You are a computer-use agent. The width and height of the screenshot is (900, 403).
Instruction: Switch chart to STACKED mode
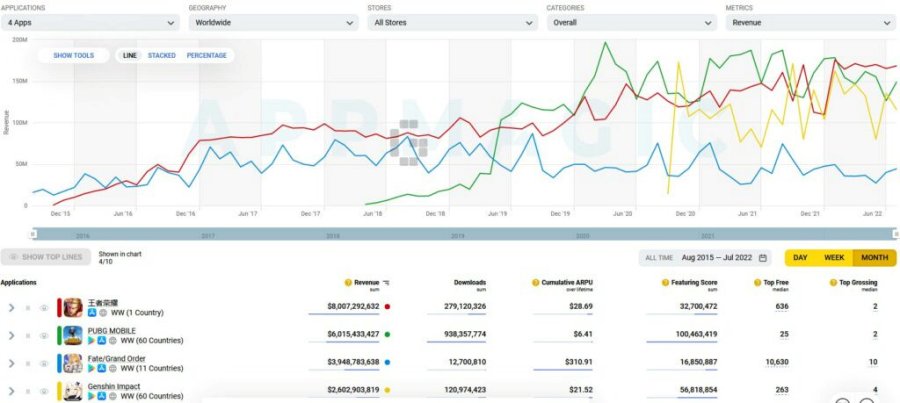click(162, 56)
